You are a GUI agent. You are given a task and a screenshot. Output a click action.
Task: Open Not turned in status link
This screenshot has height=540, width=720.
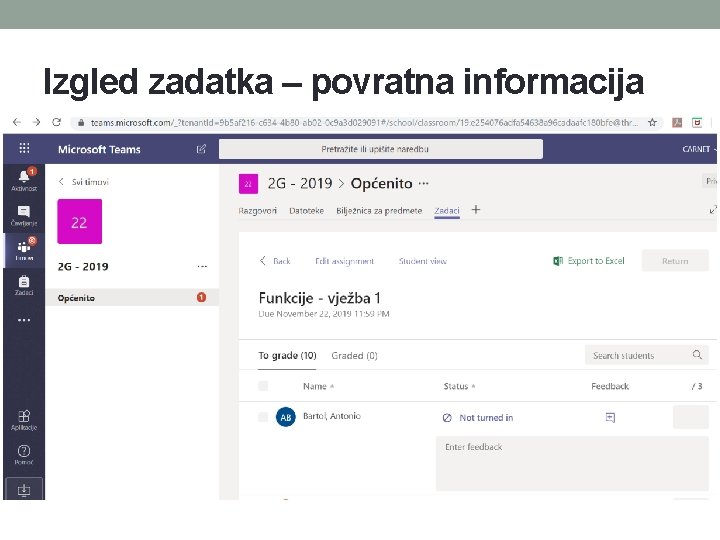pyautogui.click(x=486, y=417)
